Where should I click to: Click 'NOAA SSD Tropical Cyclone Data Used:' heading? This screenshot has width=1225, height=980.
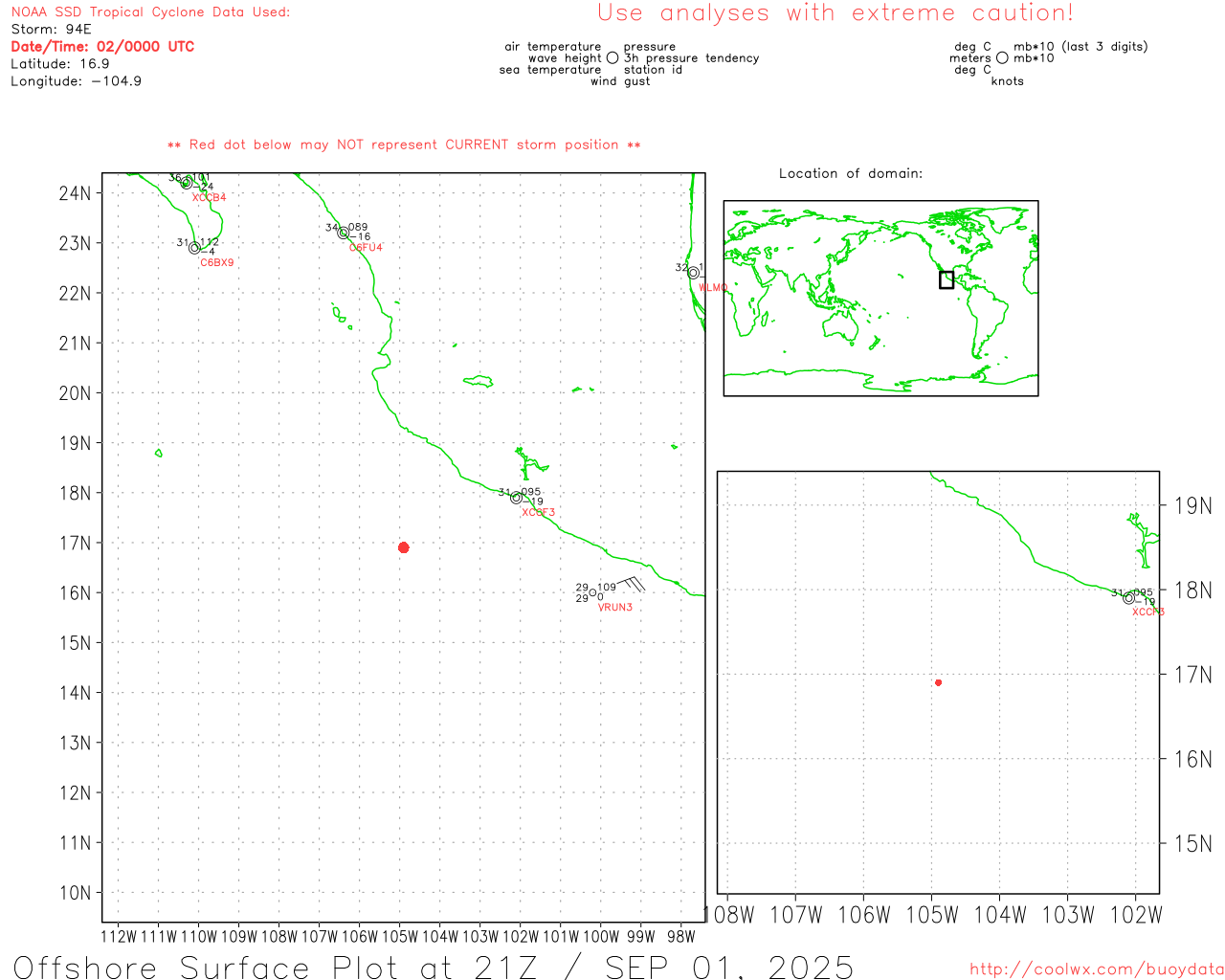150,12
